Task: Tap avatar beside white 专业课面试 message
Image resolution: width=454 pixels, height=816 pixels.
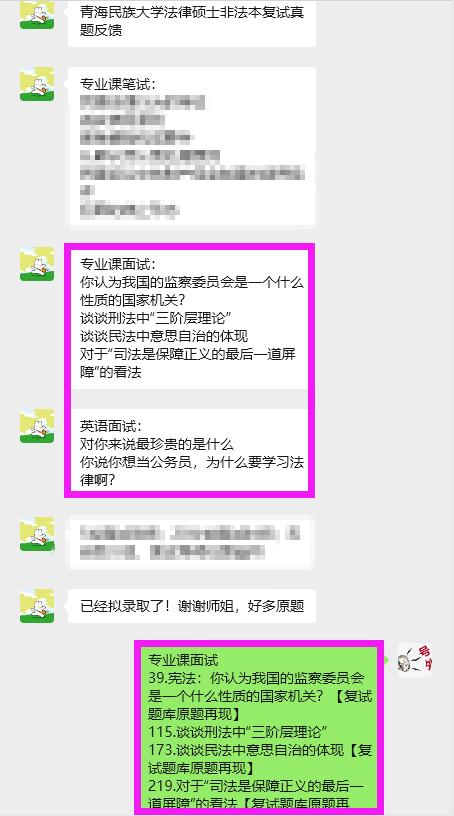Action: coord(37,264)
